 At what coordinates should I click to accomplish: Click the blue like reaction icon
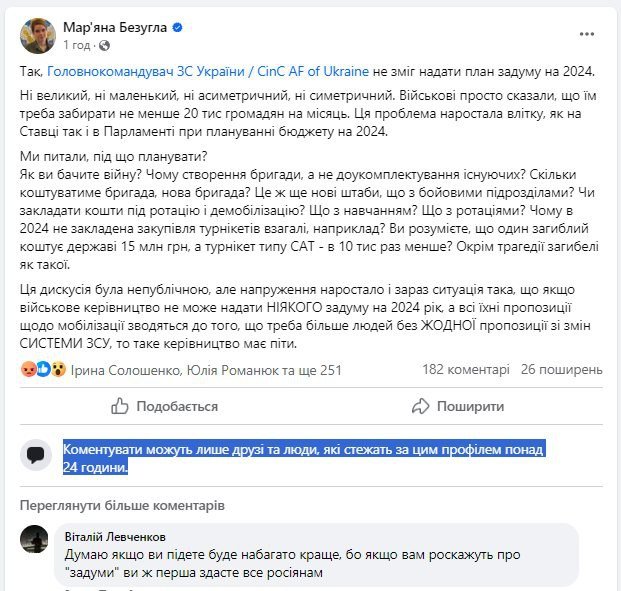(x=44, y=369)
